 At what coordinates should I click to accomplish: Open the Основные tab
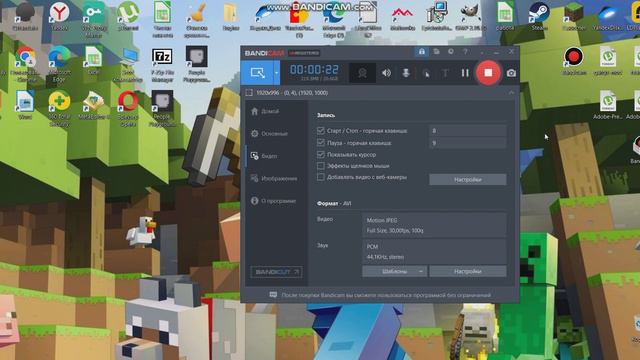[x=269, y=133]
